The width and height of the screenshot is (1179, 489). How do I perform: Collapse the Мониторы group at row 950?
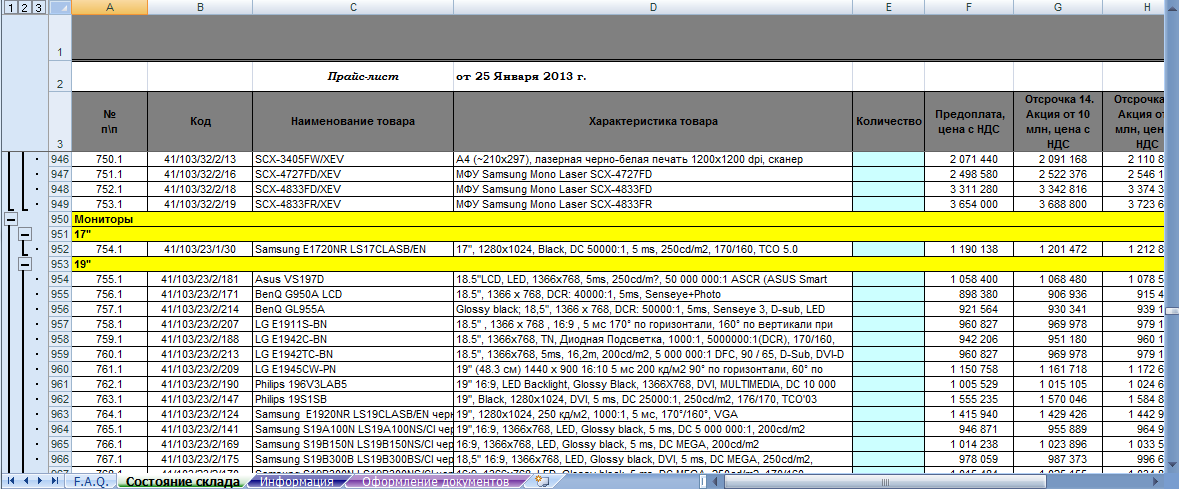(11, 220)
